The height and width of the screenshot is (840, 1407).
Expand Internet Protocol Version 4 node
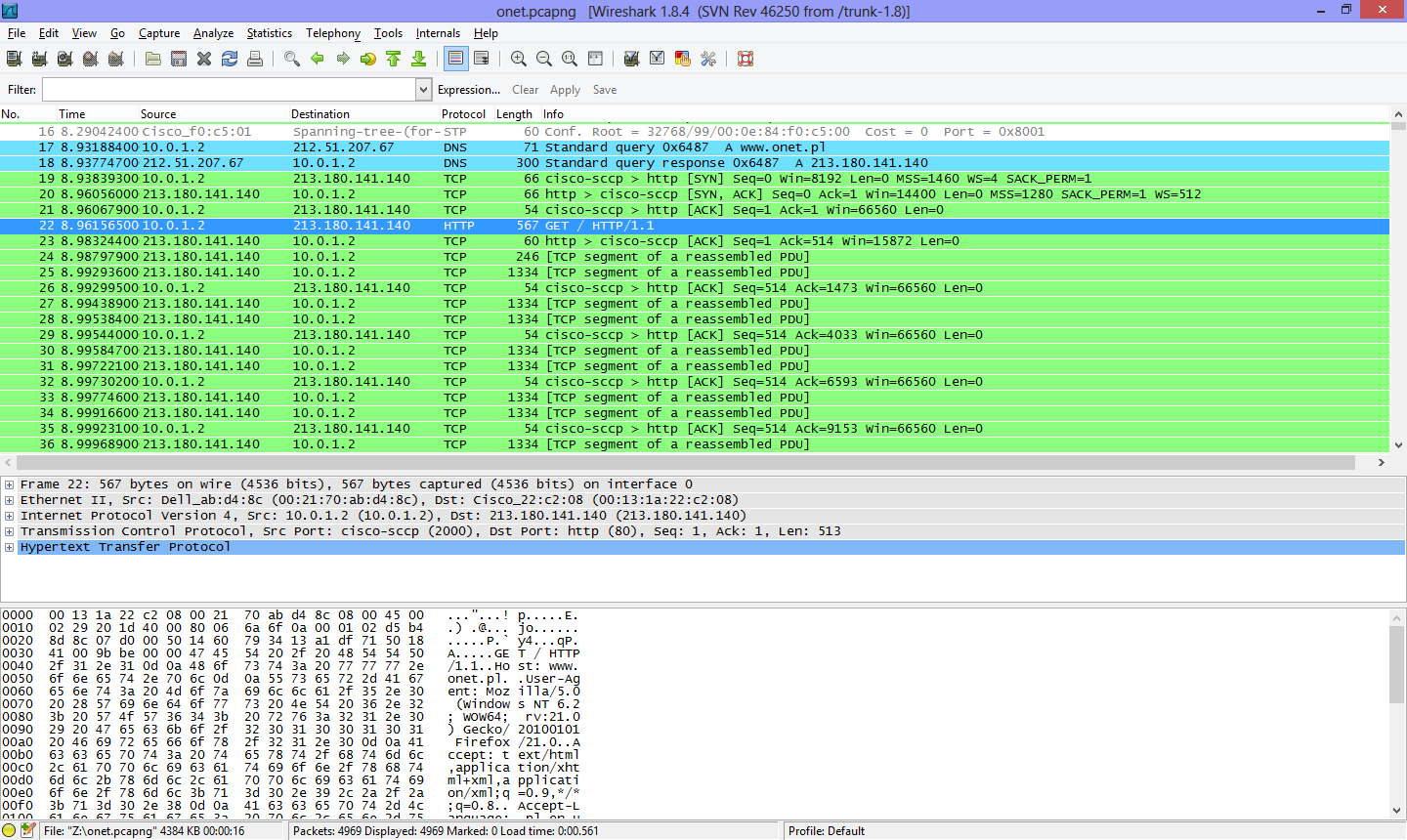[9, 516]
